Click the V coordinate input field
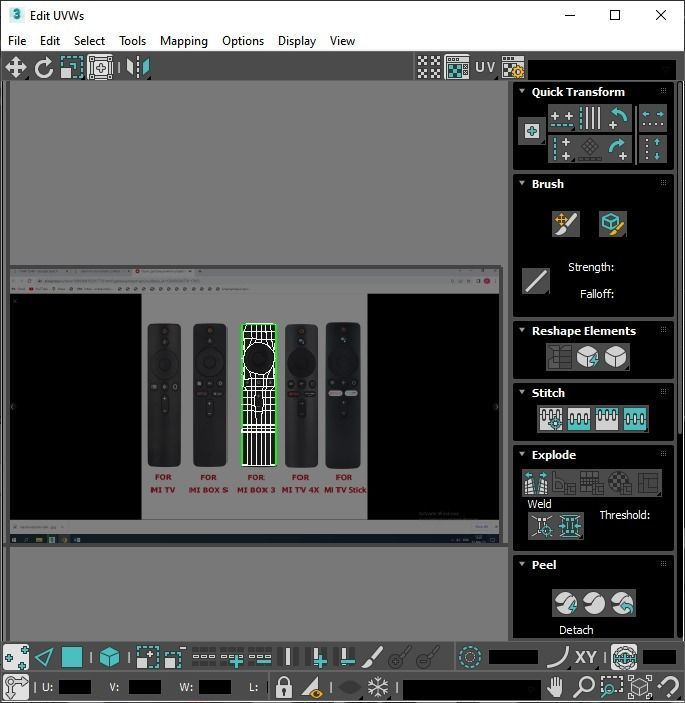The image size is (685, 703). click(x=145, y=687)
